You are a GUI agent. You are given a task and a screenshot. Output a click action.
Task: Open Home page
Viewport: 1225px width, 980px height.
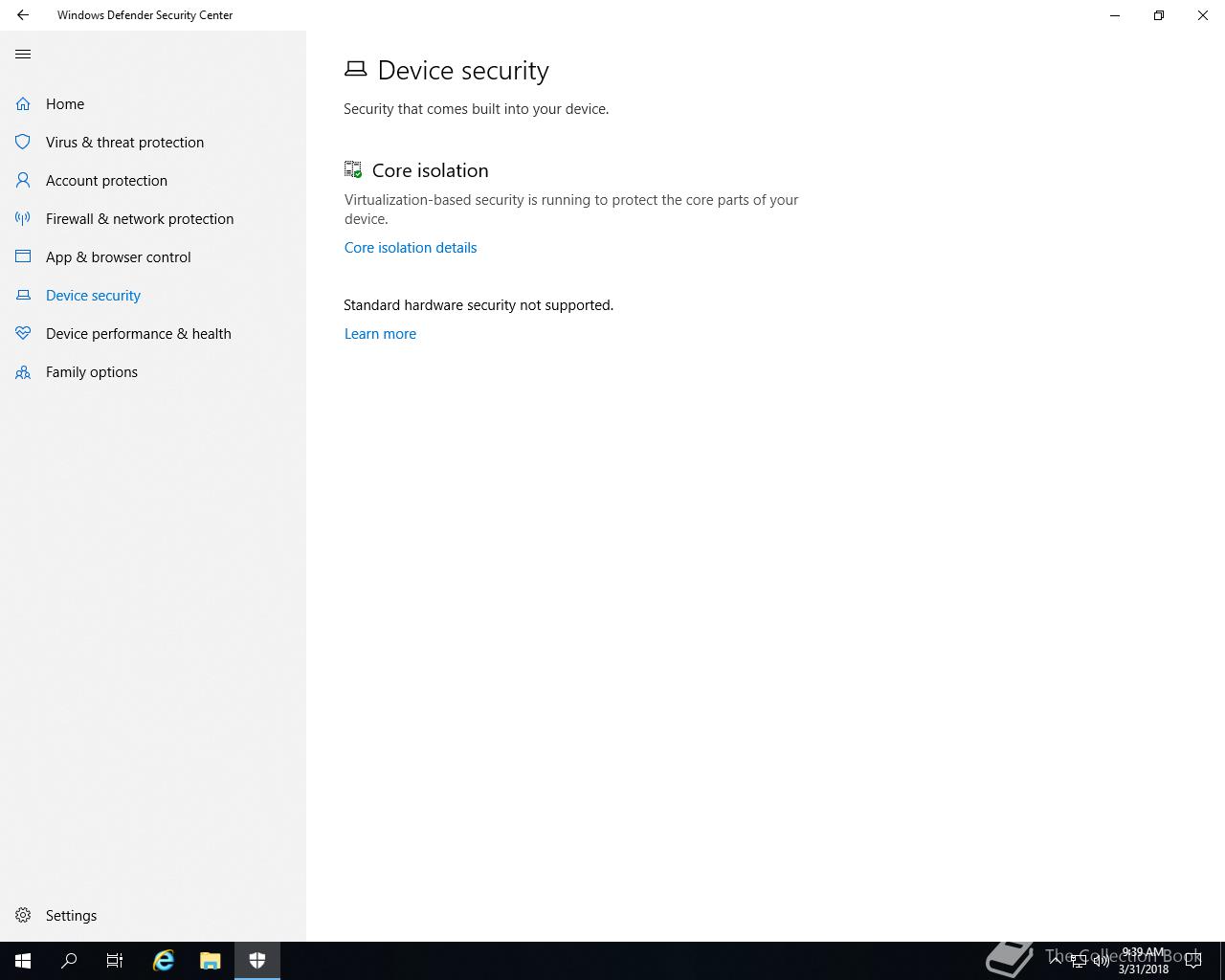(65, 103)
